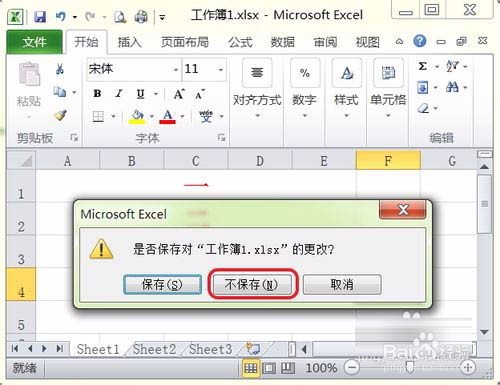Open the Fill Color dropdown arrow
500x385 pixels.
tap(152, 116)
